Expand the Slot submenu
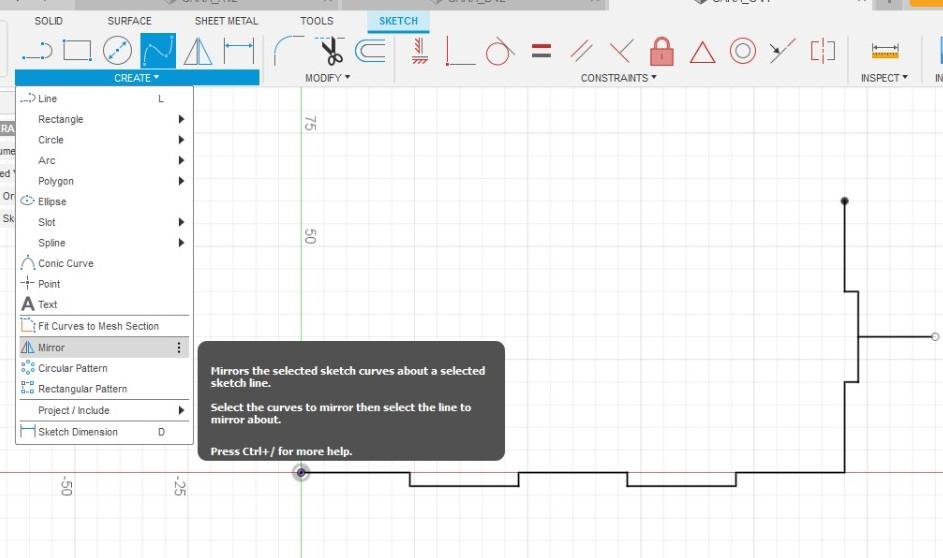The image size is (943, 558). (x=103, y=222)
